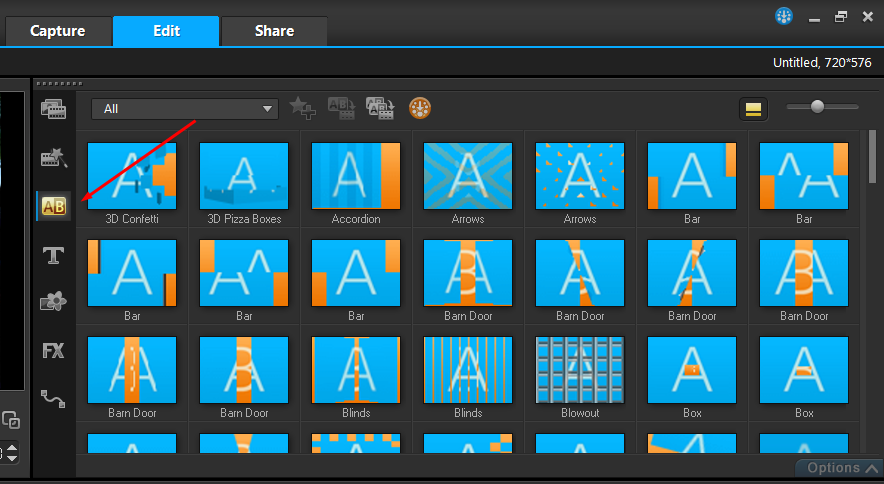This screenshot has height=484, width=884.
Task: Click the Add to Favorites star icon
Action: click(302, 108)
